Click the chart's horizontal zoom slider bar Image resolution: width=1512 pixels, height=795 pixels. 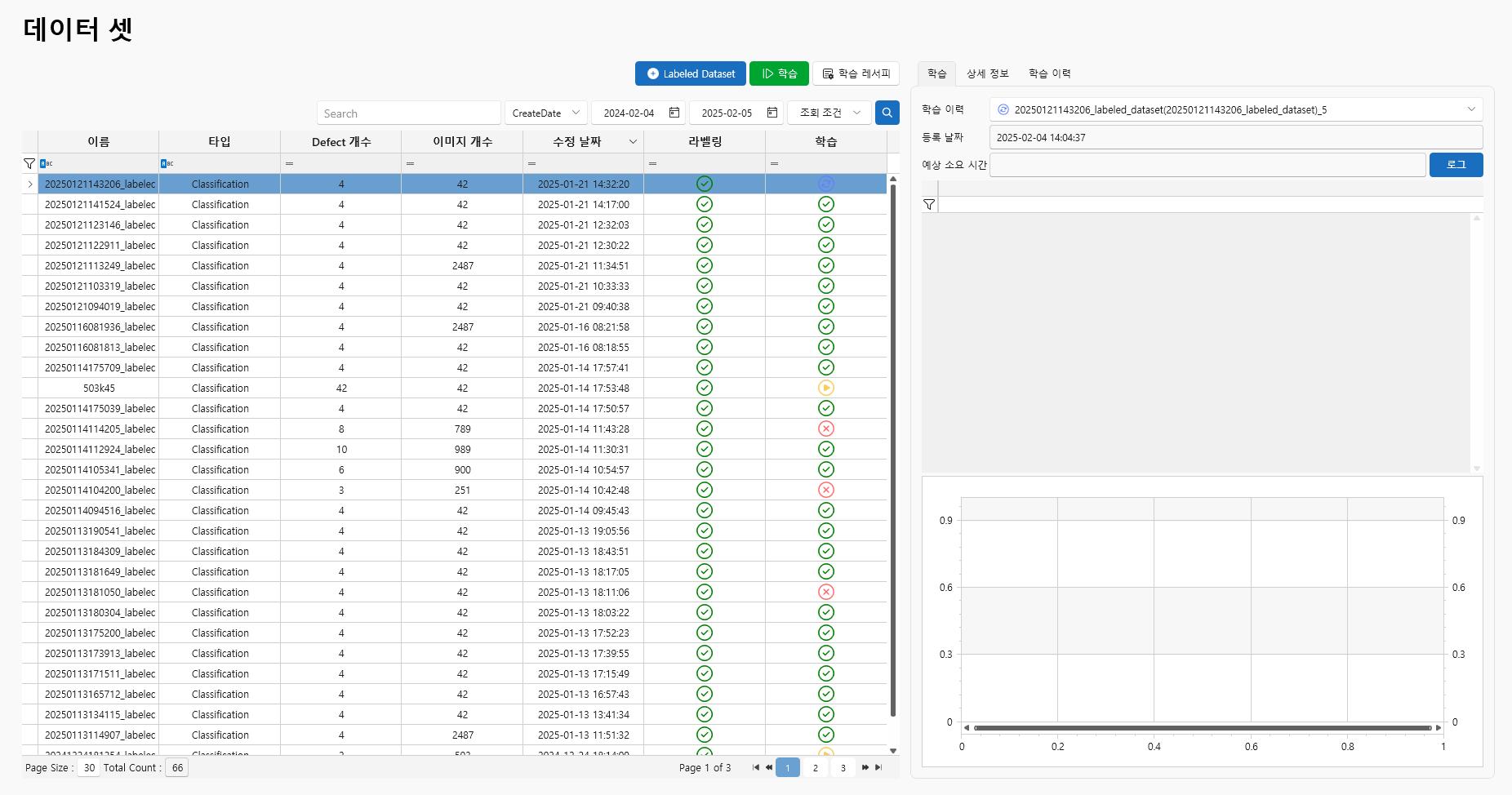point(1202,727)
